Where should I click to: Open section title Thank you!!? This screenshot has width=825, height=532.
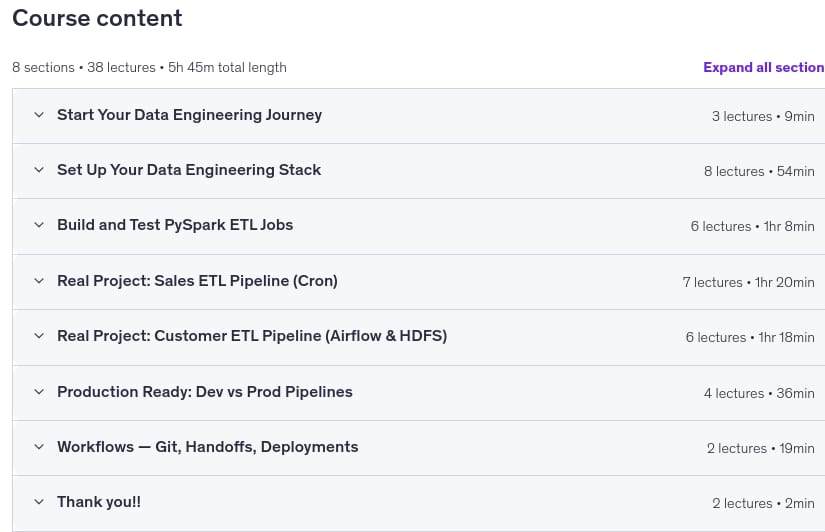(99, 502)
